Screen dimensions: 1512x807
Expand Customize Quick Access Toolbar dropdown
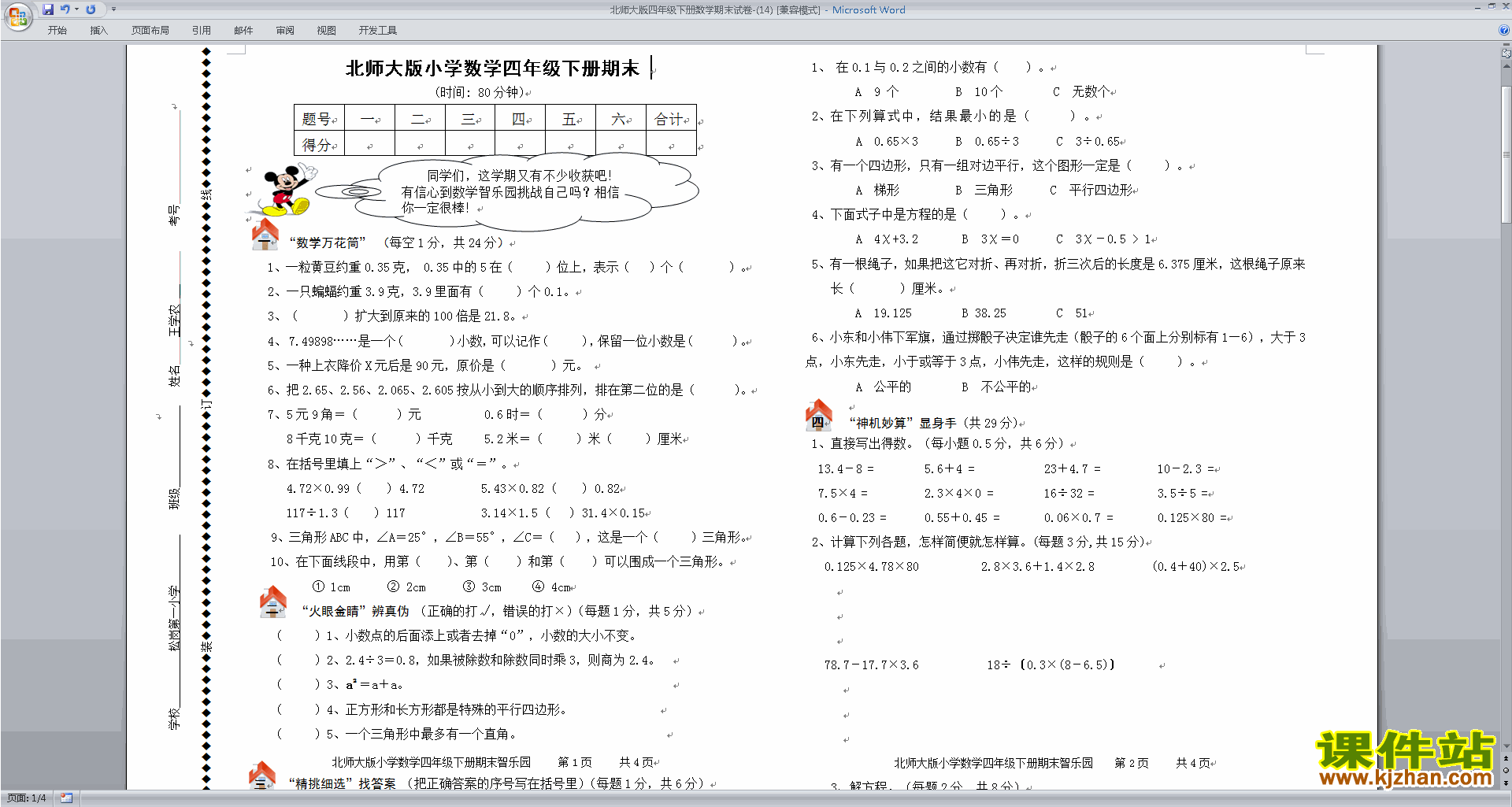click(113, 9)
